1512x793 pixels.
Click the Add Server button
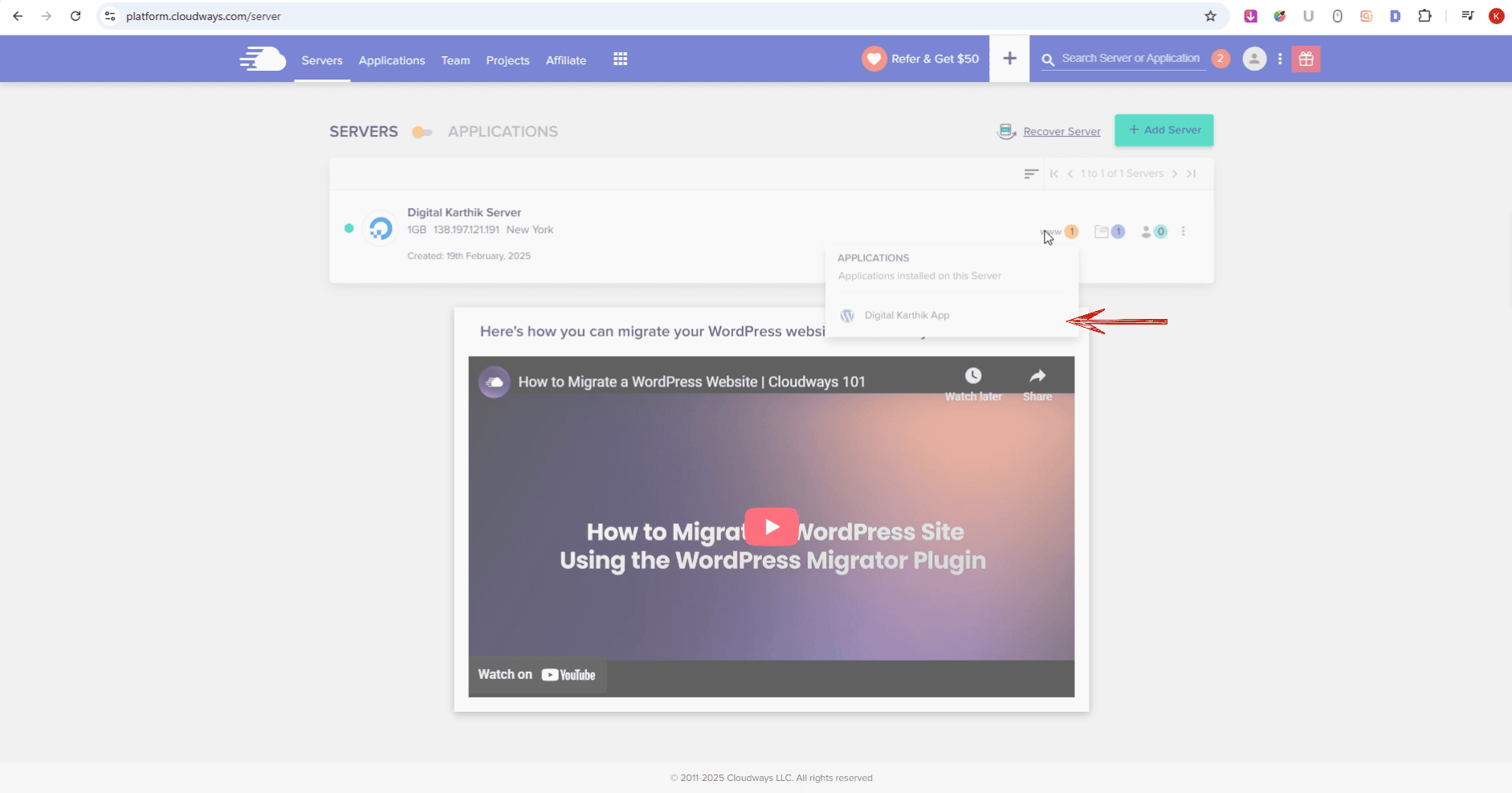[x=1164, y=130]
